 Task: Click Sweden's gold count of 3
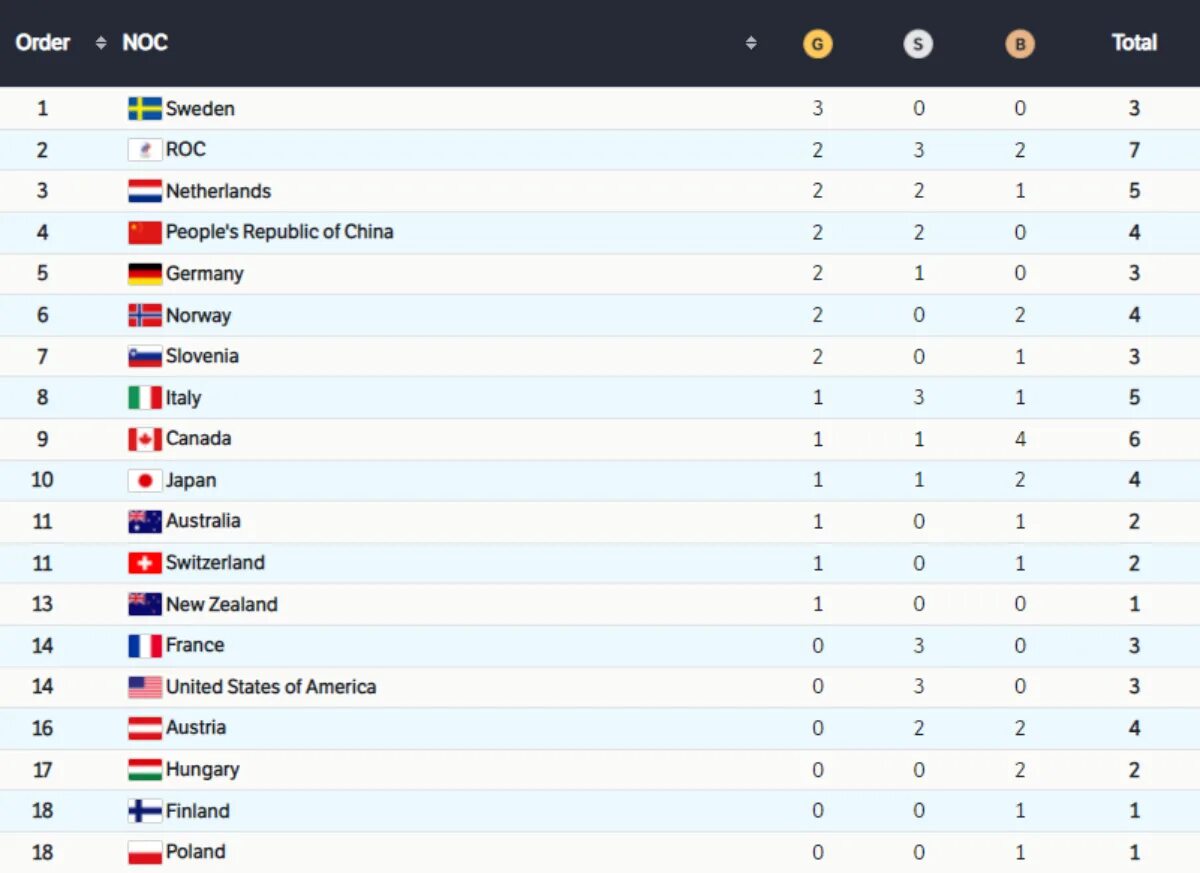[x=817, y=108]
